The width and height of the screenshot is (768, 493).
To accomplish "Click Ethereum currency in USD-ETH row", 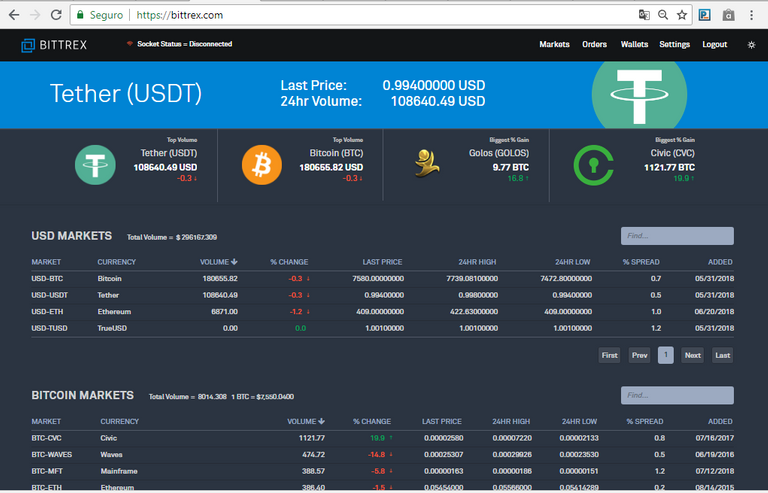I will pyautogui.click(x=114, y=312).
